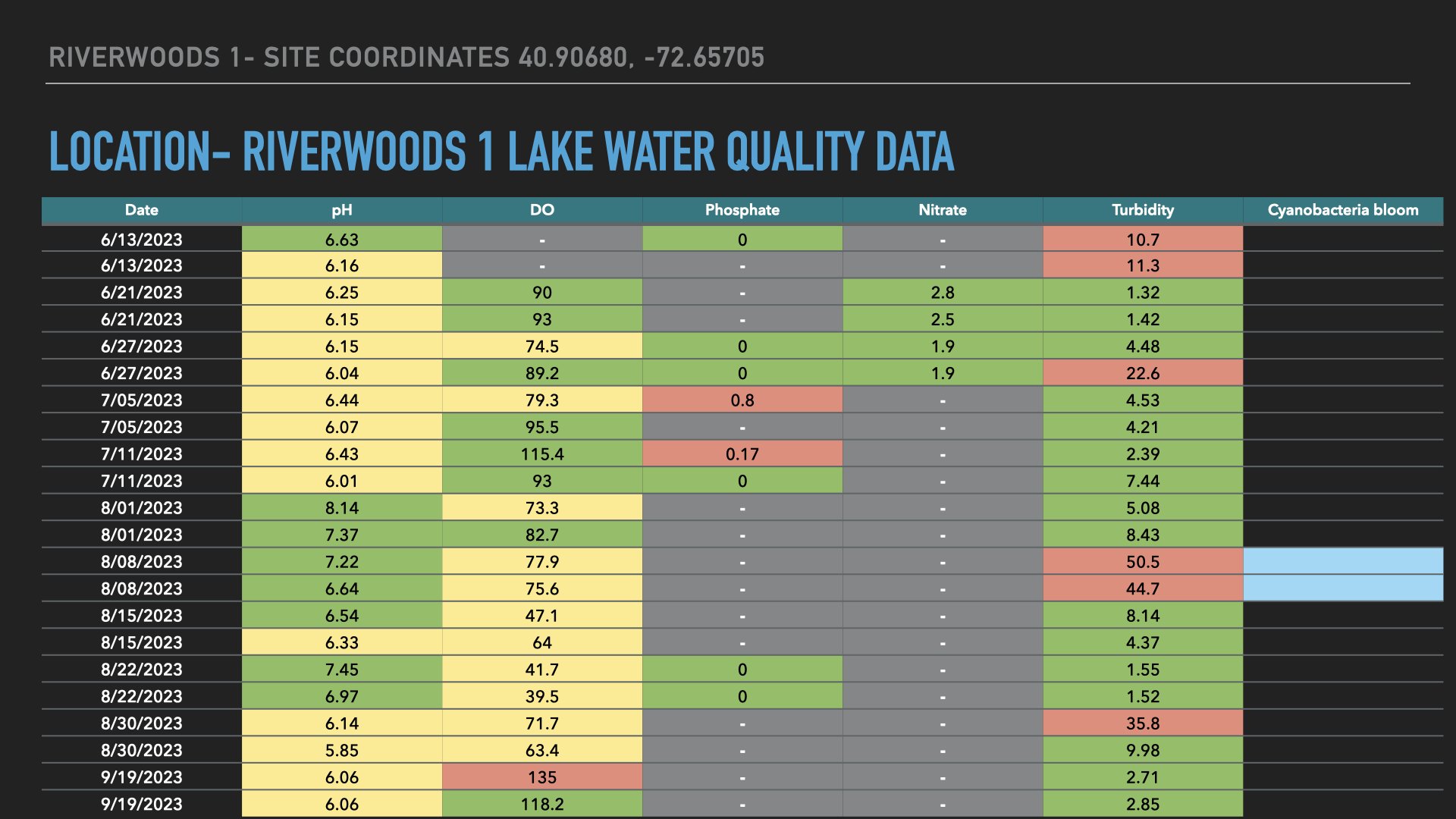Select the DO cell reading 77.9
The image size is (1456, 819).
(542, 561)
